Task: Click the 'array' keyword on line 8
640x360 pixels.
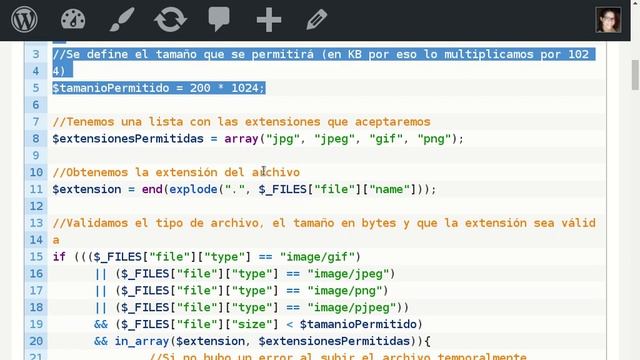Action: coord(241,139)
